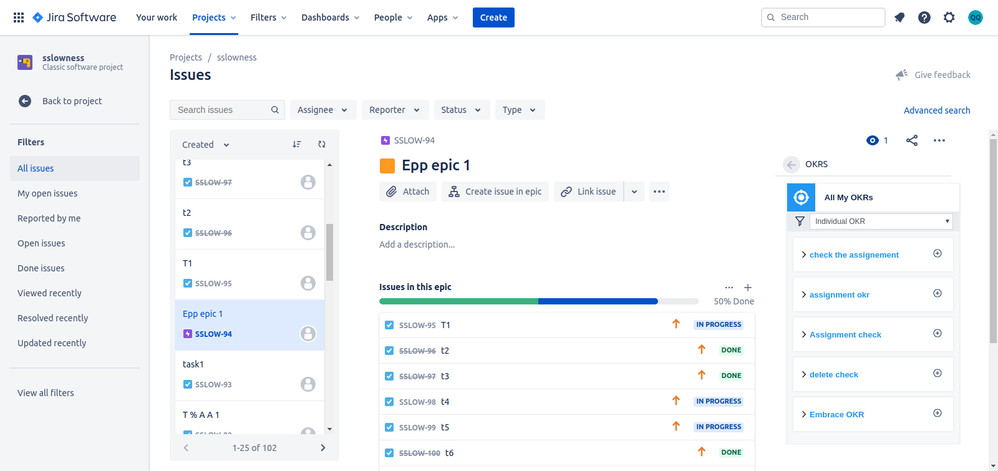Open the Assignee filter dropdown
The height and width of the screenshot is (471, 998).
point(323,109)
